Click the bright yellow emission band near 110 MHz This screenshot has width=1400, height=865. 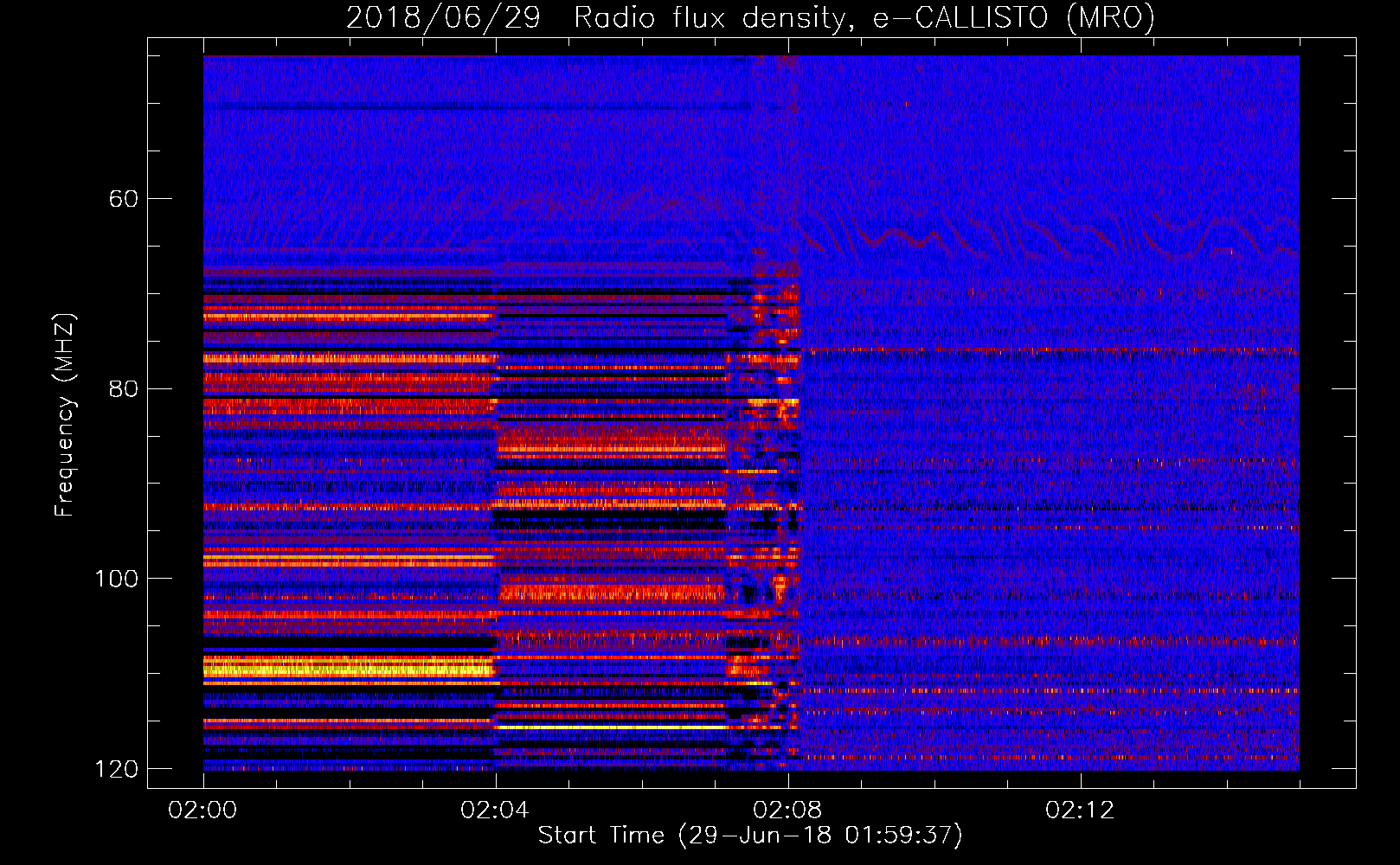(x=348, y=667)
